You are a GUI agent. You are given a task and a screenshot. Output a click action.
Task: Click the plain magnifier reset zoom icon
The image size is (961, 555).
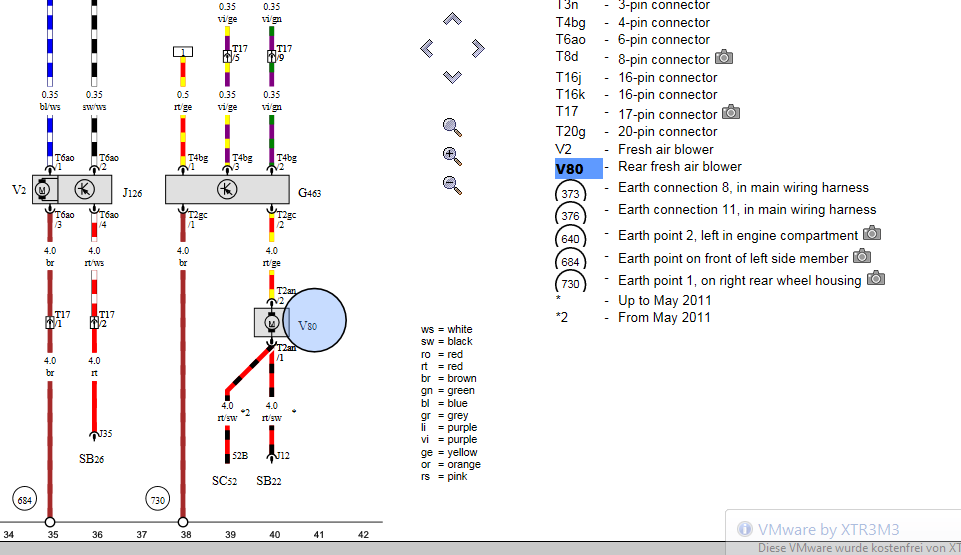click(452, 127)
